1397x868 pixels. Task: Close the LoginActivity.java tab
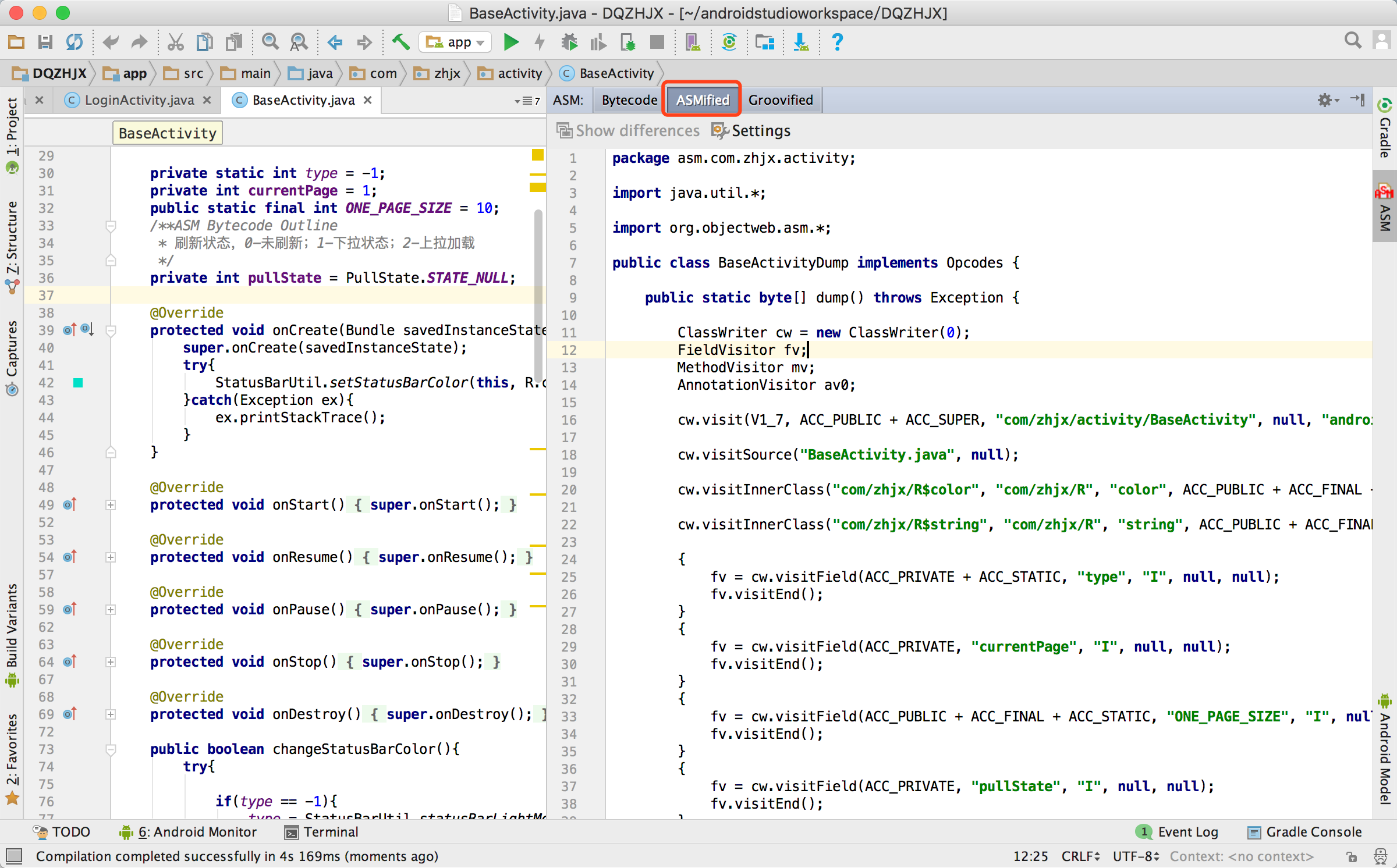(x=207, y=100)
